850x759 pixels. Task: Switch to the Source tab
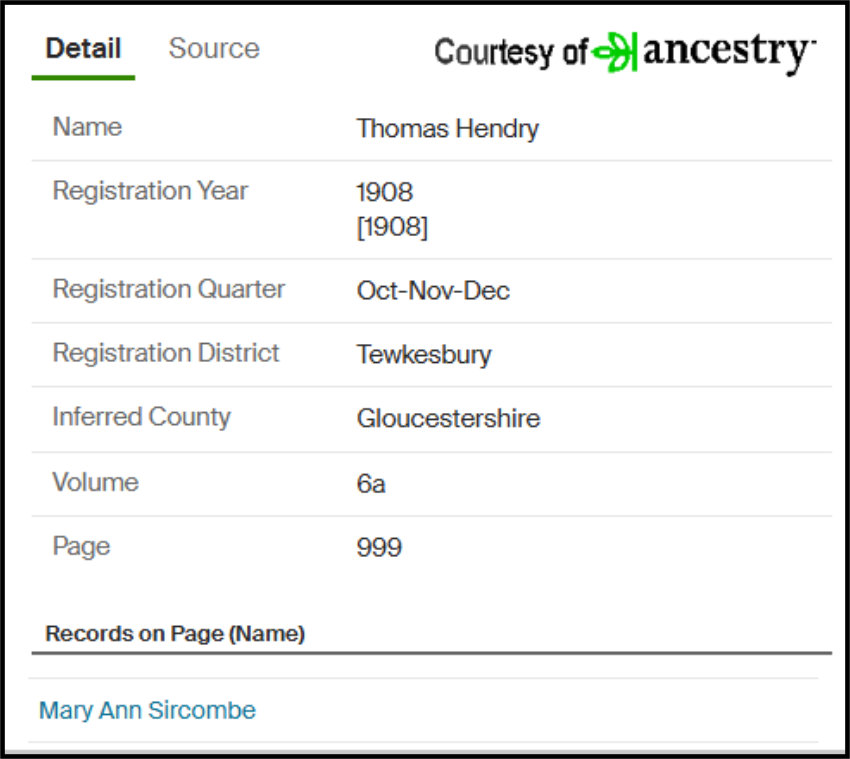coord(214,48)
